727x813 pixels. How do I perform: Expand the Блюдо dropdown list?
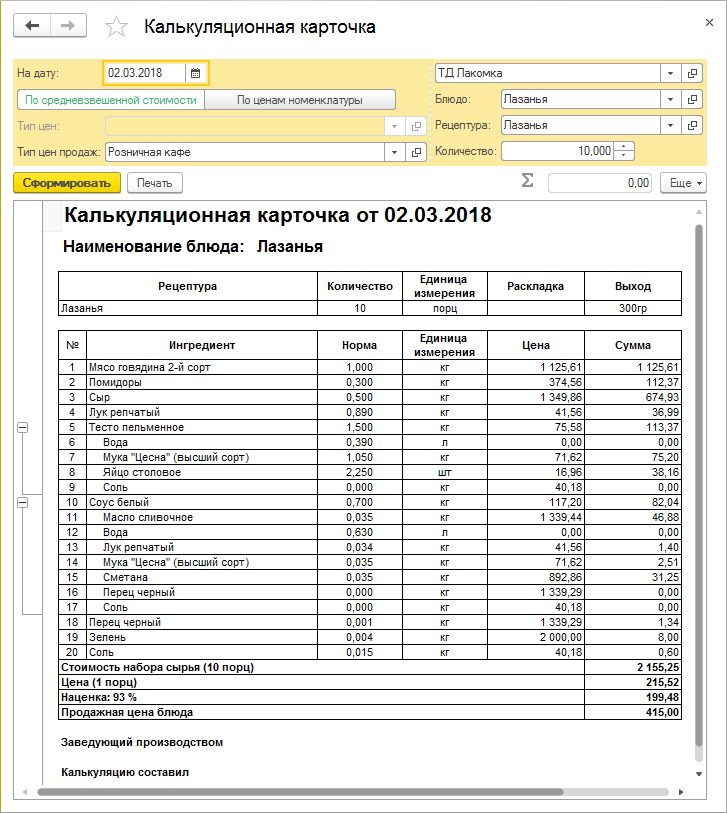[x=669, y=99]
